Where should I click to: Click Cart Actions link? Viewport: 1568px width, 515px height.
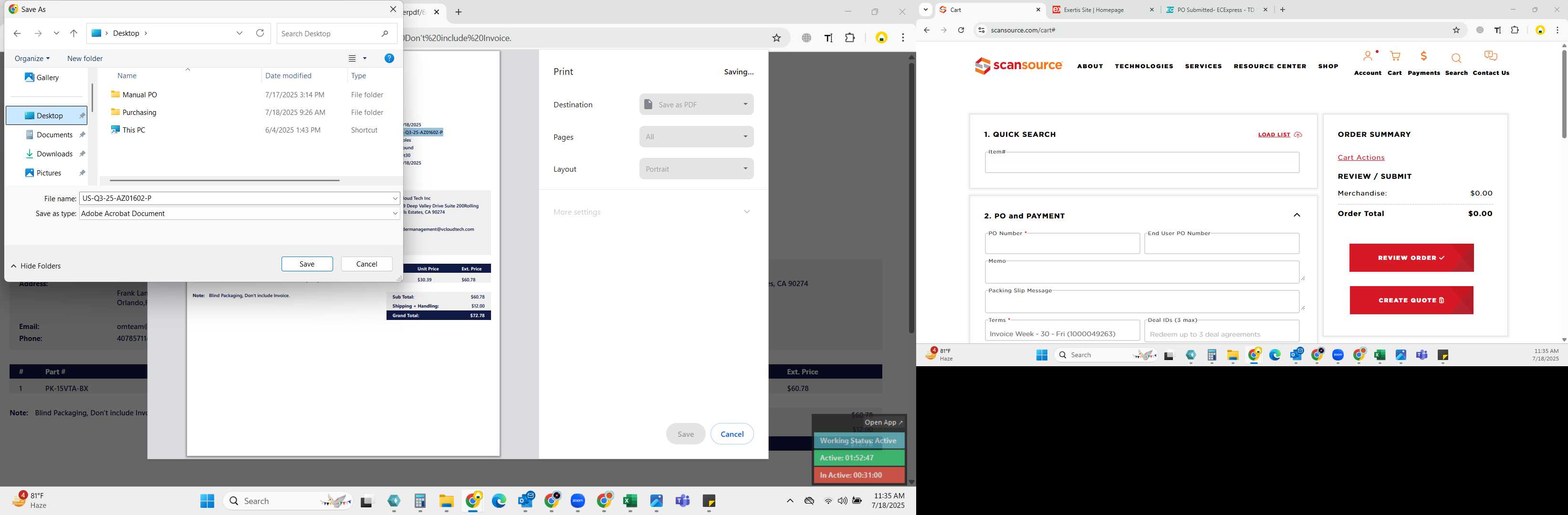click(x=1361, y=157)
